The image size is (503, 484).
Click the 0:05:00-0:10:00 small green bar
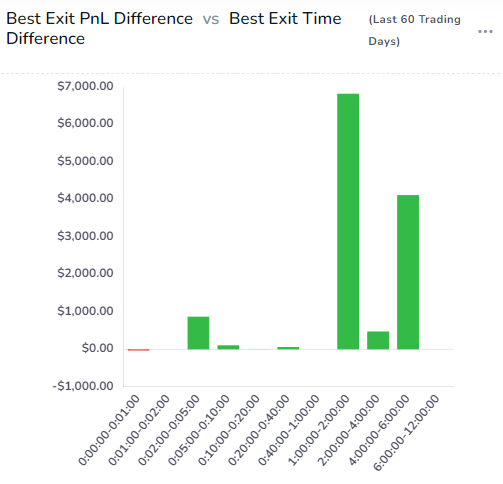tap(228, 347)
